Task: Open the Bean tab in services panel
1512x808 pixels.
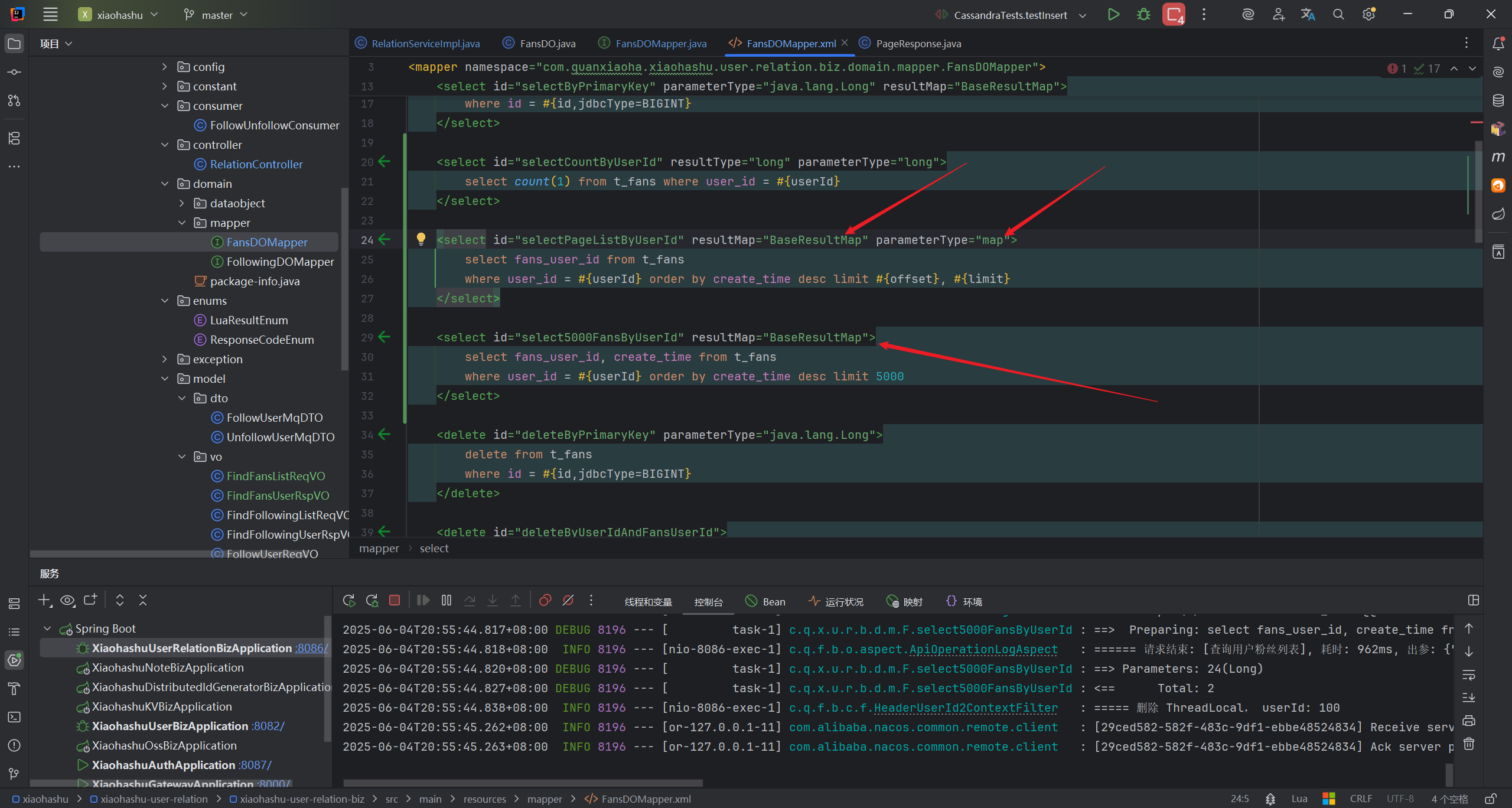Action: 765,602
